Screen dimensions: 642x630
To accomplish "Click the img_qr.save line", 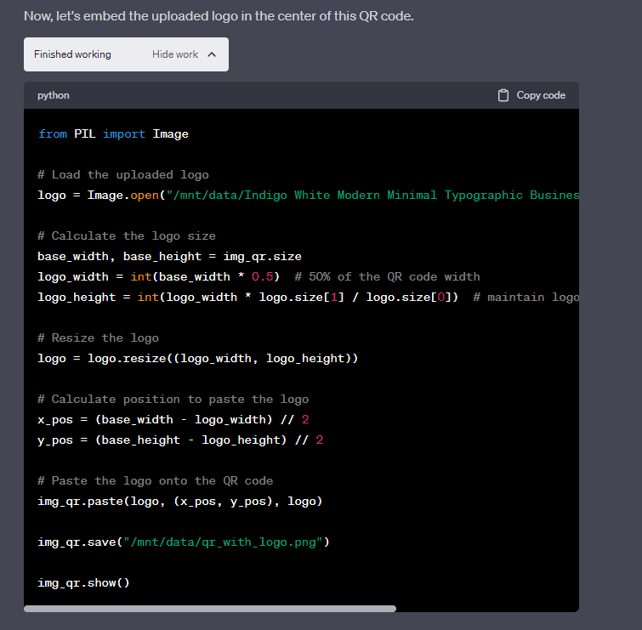I will (183, 542).
